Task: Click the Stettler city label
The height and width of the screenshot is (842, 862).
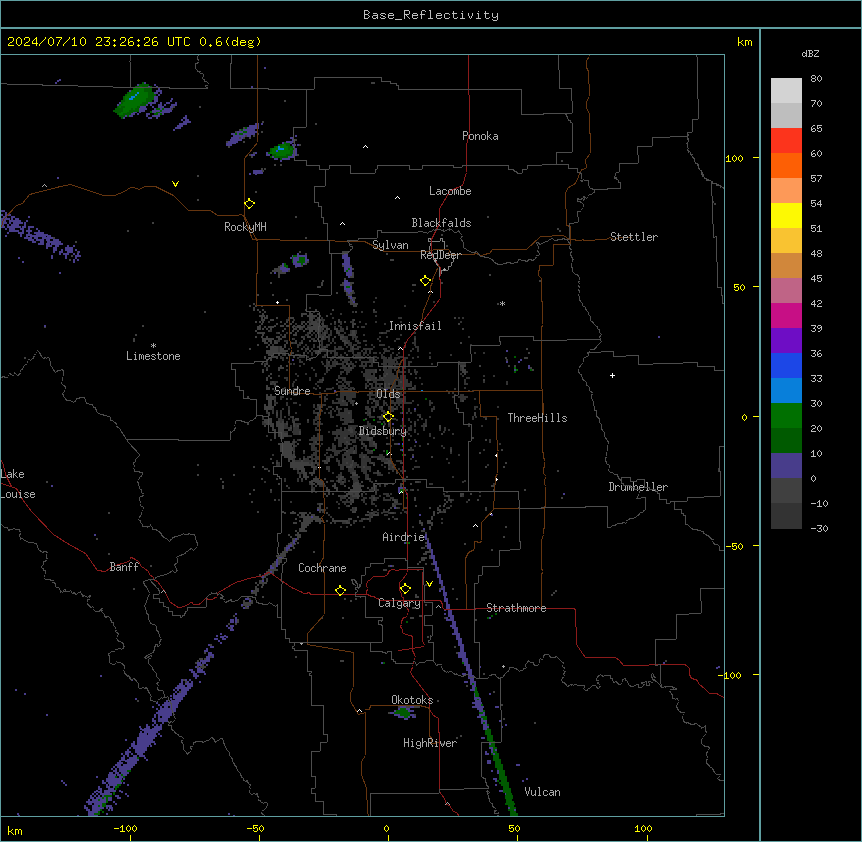Action: click(x=634, y=237)
